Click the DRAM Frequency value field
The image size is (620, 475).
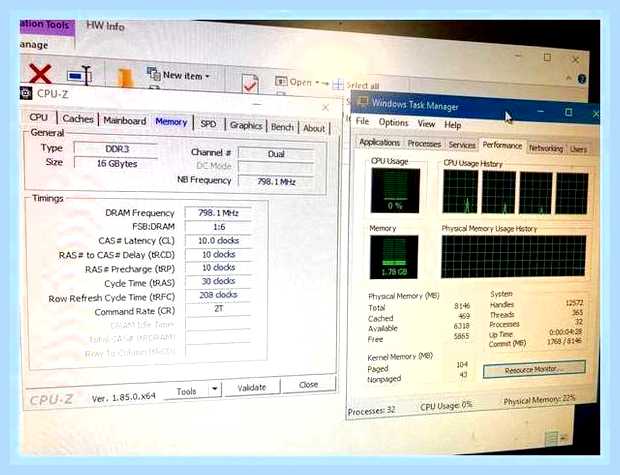[x=218, y=213]
